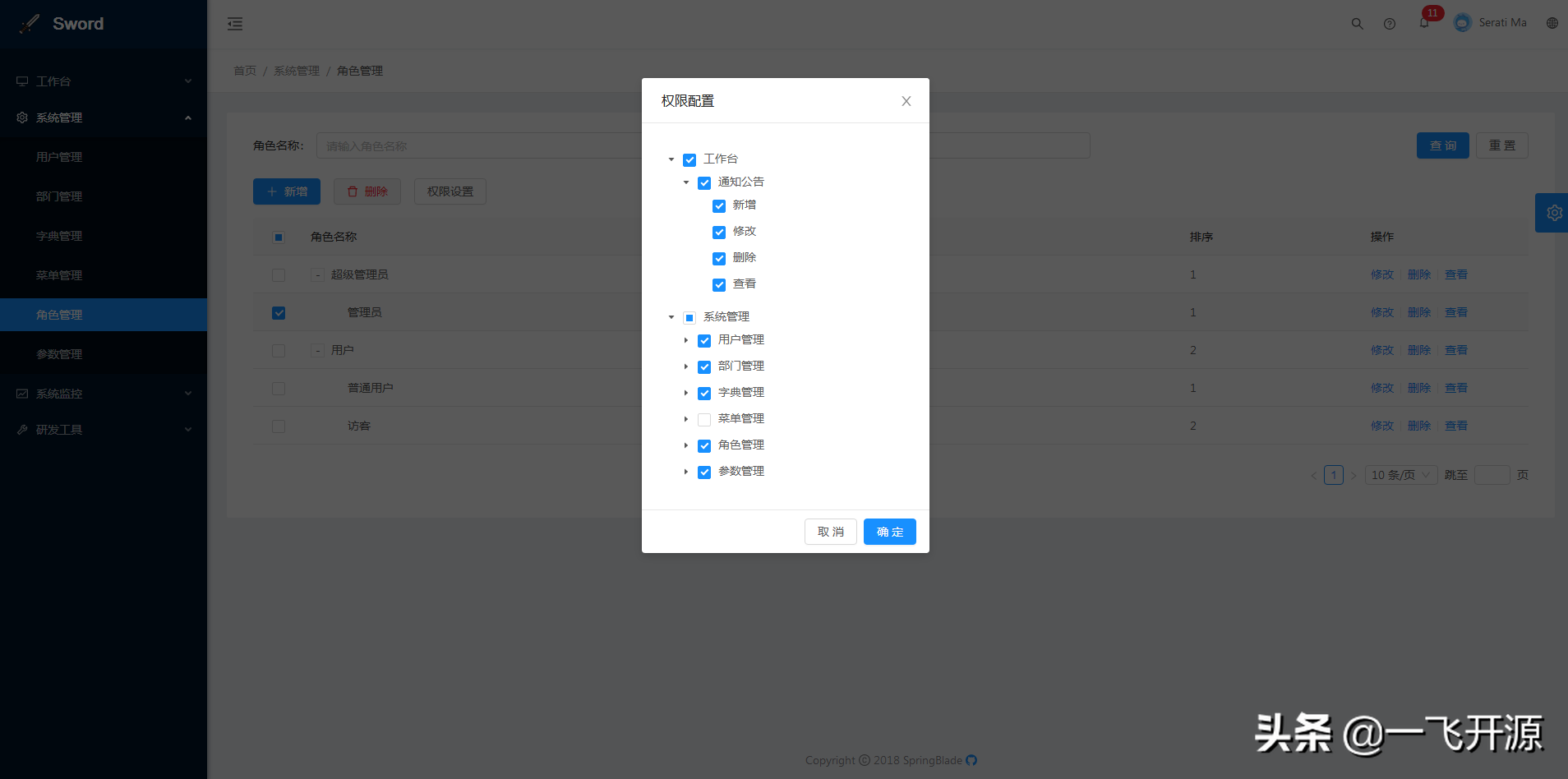Toggle the 管理员 row checkbox

click(x=279, y=313)
